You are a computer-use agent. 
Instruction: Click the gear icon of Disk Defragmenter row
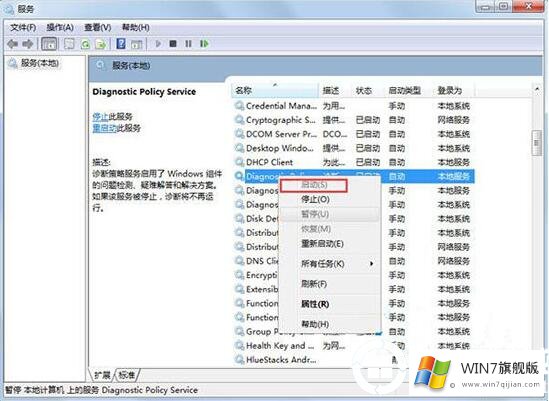click(239, 219)
